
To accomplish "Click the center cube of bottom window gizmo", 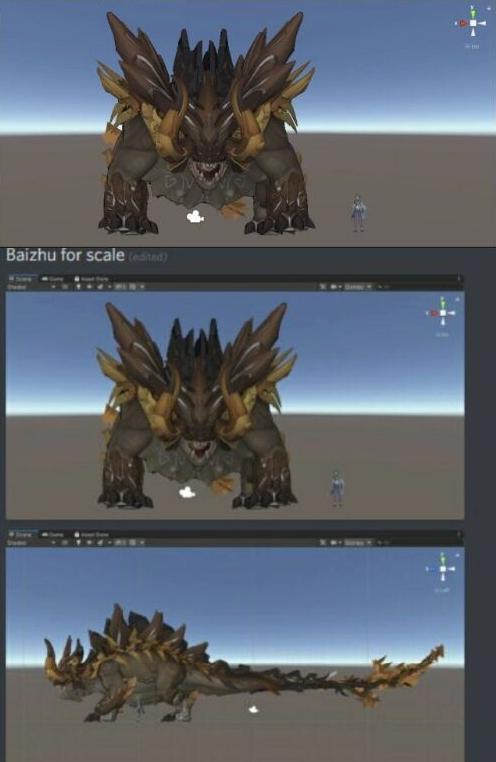I will tap(442, 569).
